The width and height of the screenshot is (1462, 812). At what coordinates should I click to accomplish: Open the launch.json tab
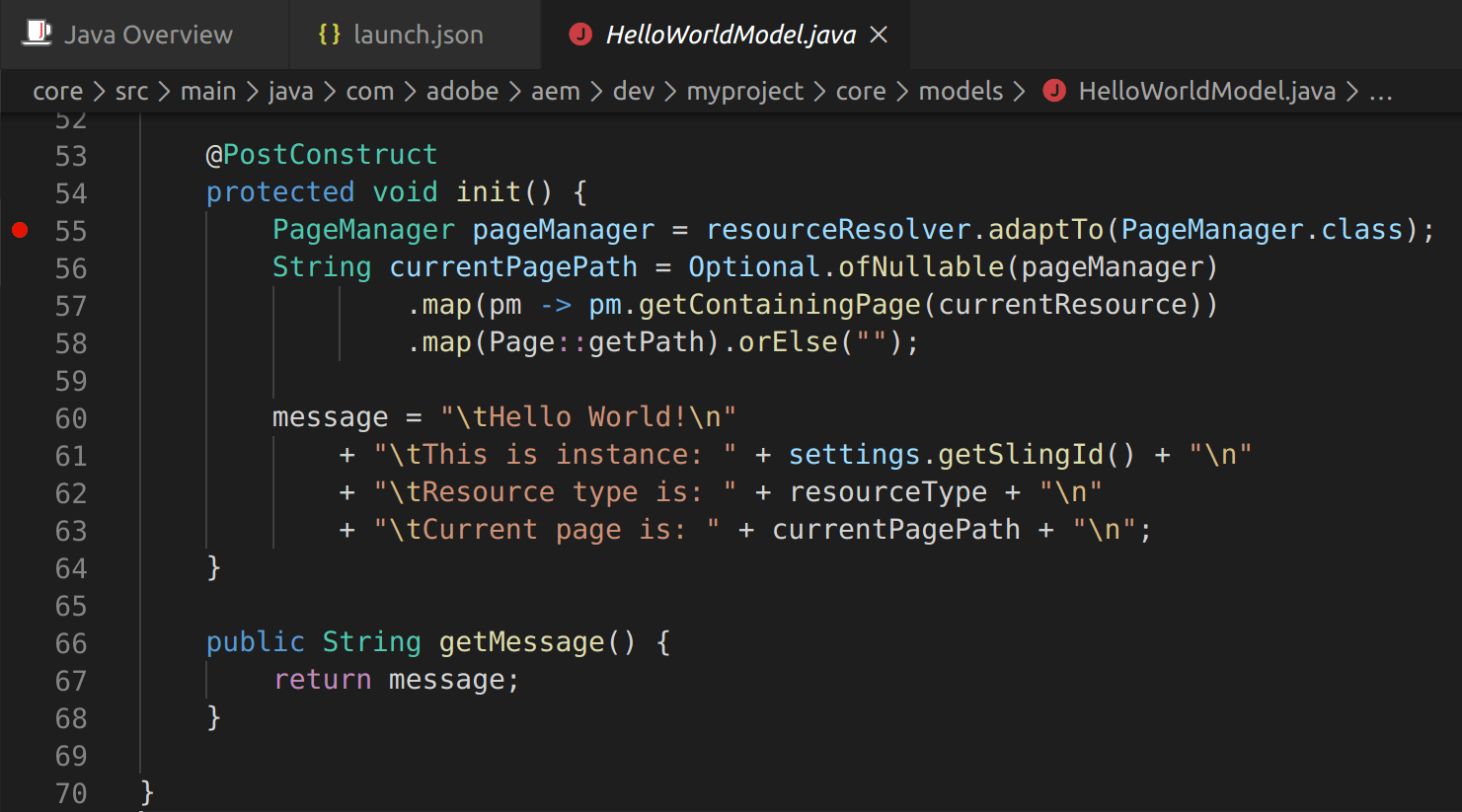pyautogui.click(x=418, y=35)
